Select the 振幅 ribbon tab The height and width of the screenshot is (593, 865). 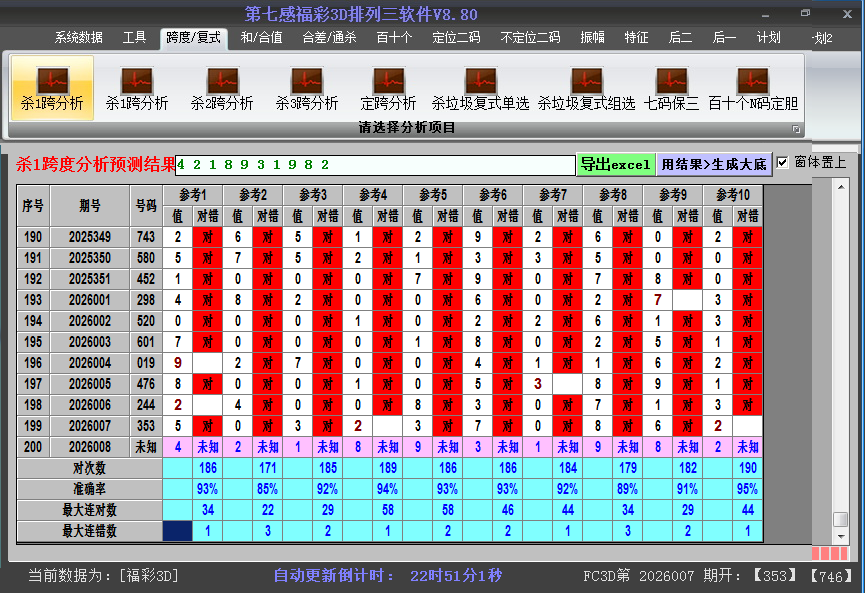click(x=593, y=38)
